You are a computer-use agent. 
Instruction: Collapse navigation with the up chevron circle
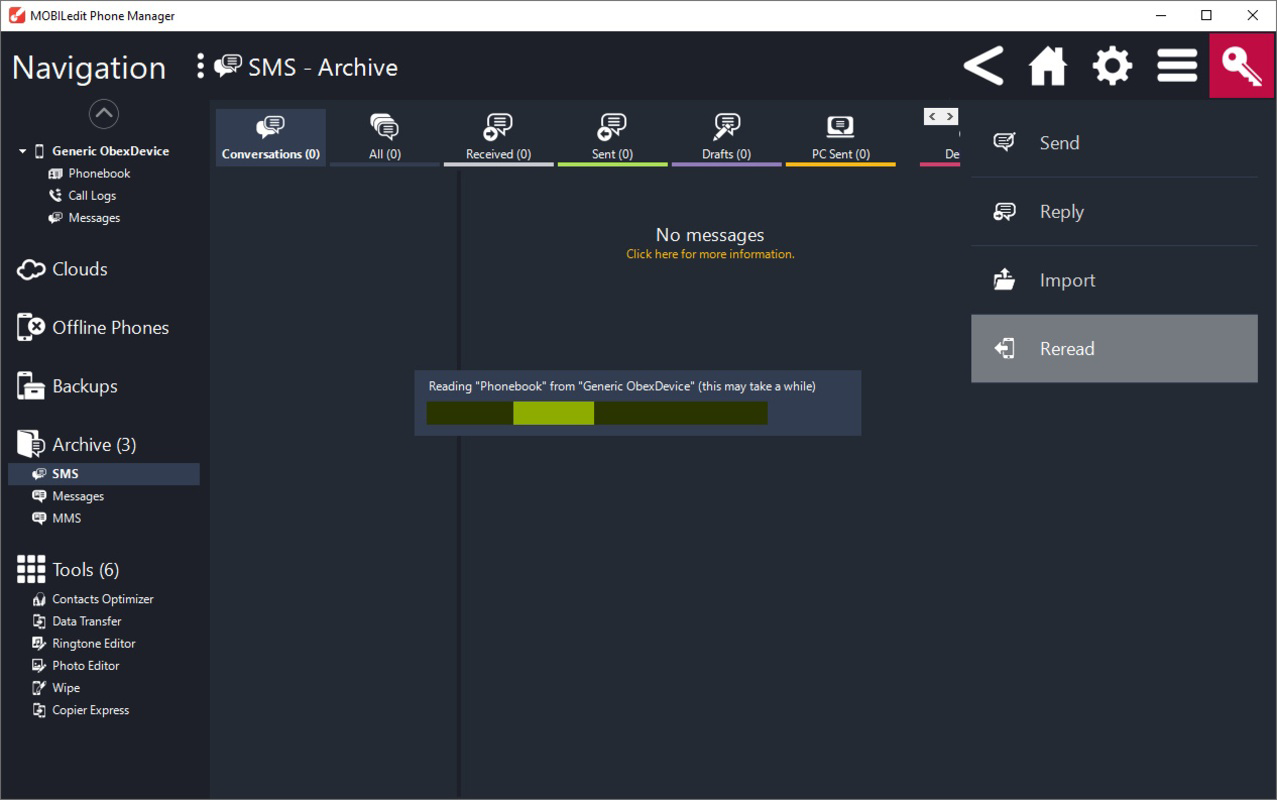(104, 114)
